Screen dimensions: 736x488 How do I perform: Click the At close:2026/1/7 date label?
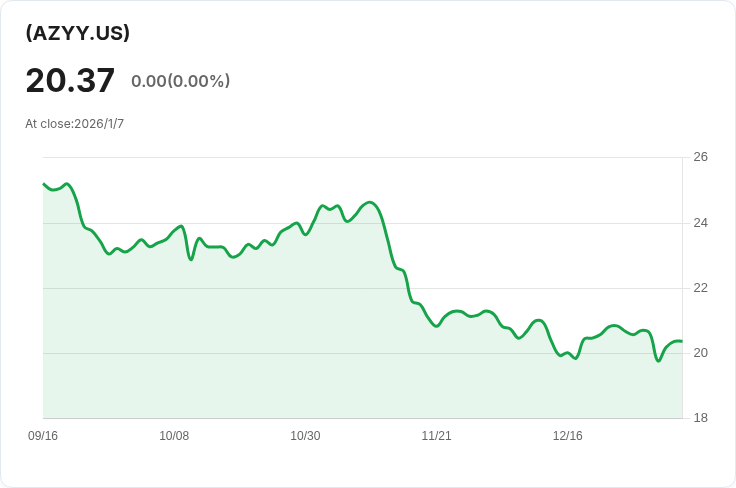(x=75, y=124)
